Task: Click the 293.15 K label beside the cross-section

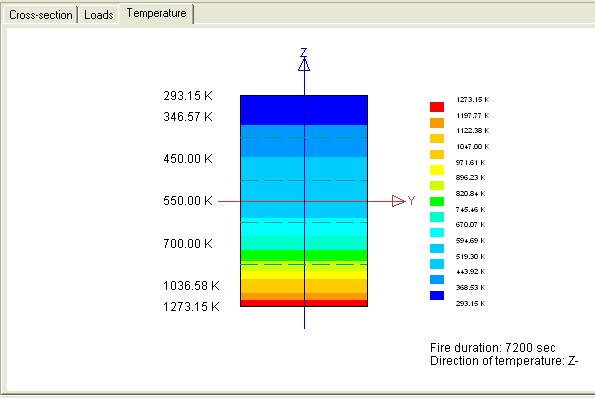Action: click(x=188, y=96)
